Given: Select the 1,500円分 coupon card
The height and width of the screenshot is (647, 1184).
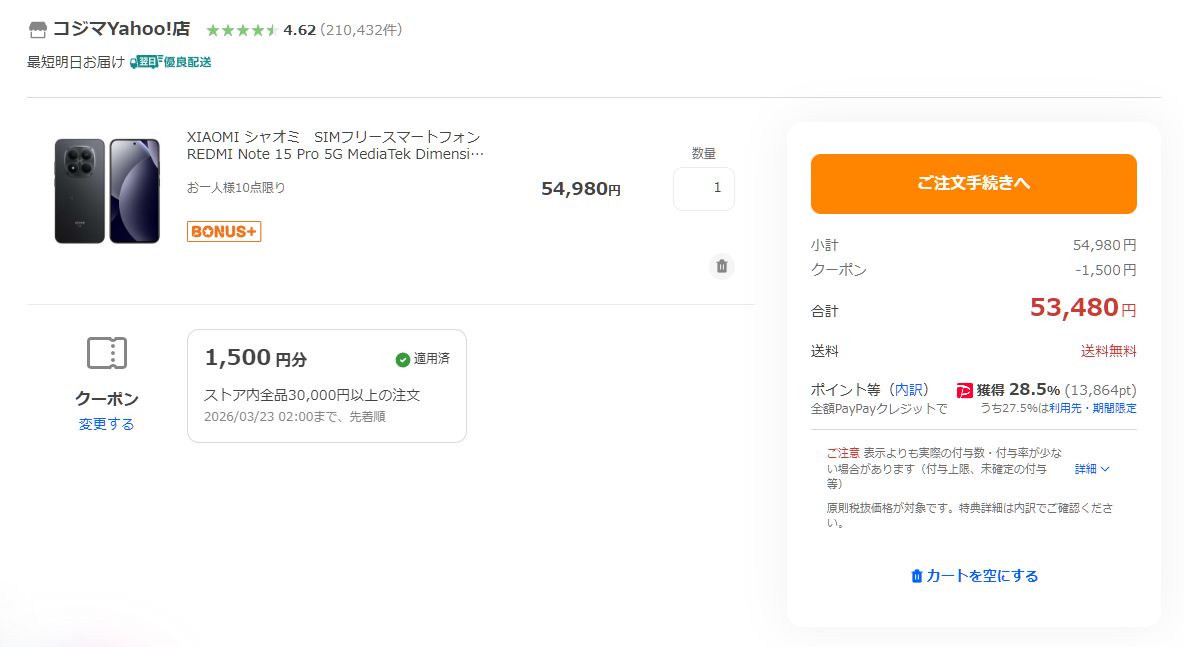Looking at the screenshot, I should pos(326,386).
